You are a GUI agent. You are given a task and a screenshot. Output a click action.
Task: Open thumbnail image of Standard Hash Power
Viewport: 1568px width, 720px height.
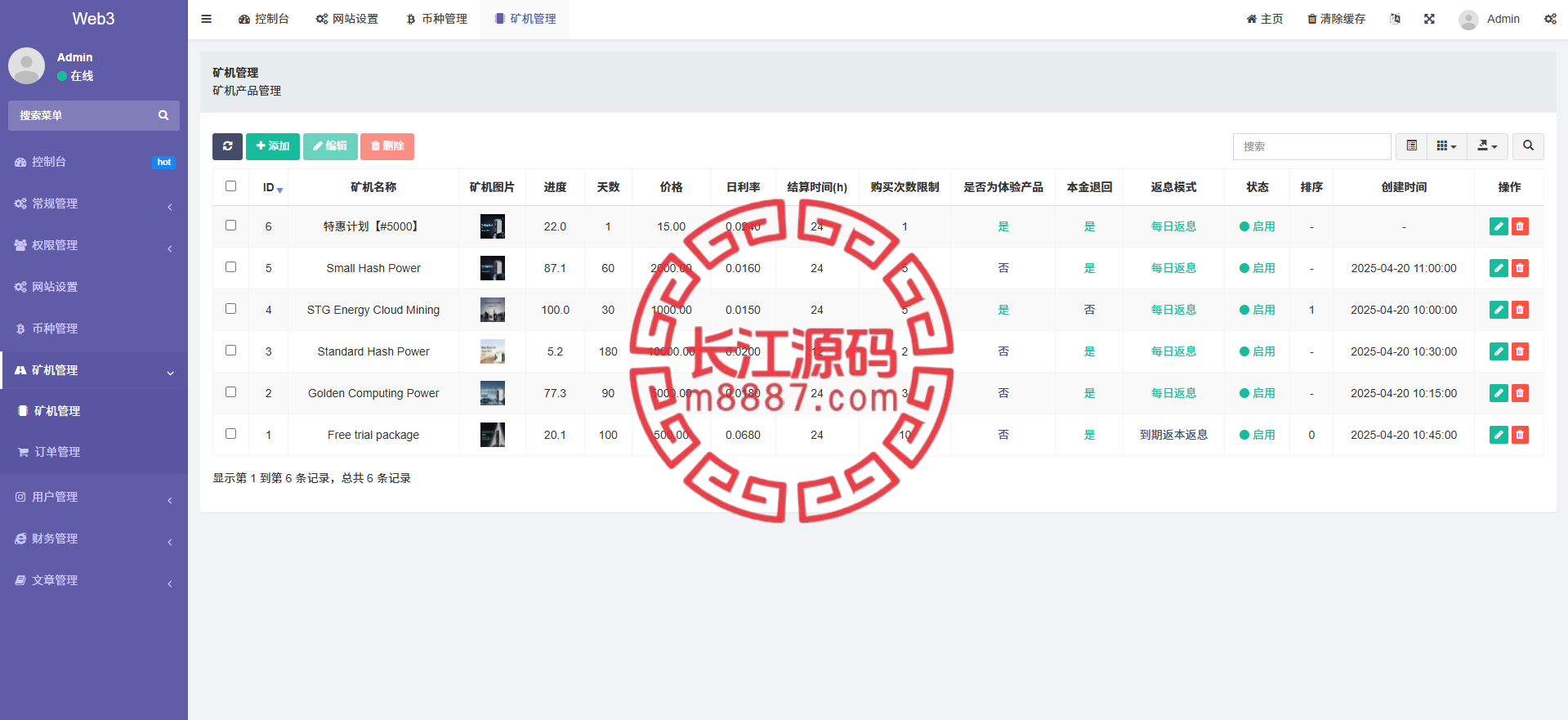[493, 351]
